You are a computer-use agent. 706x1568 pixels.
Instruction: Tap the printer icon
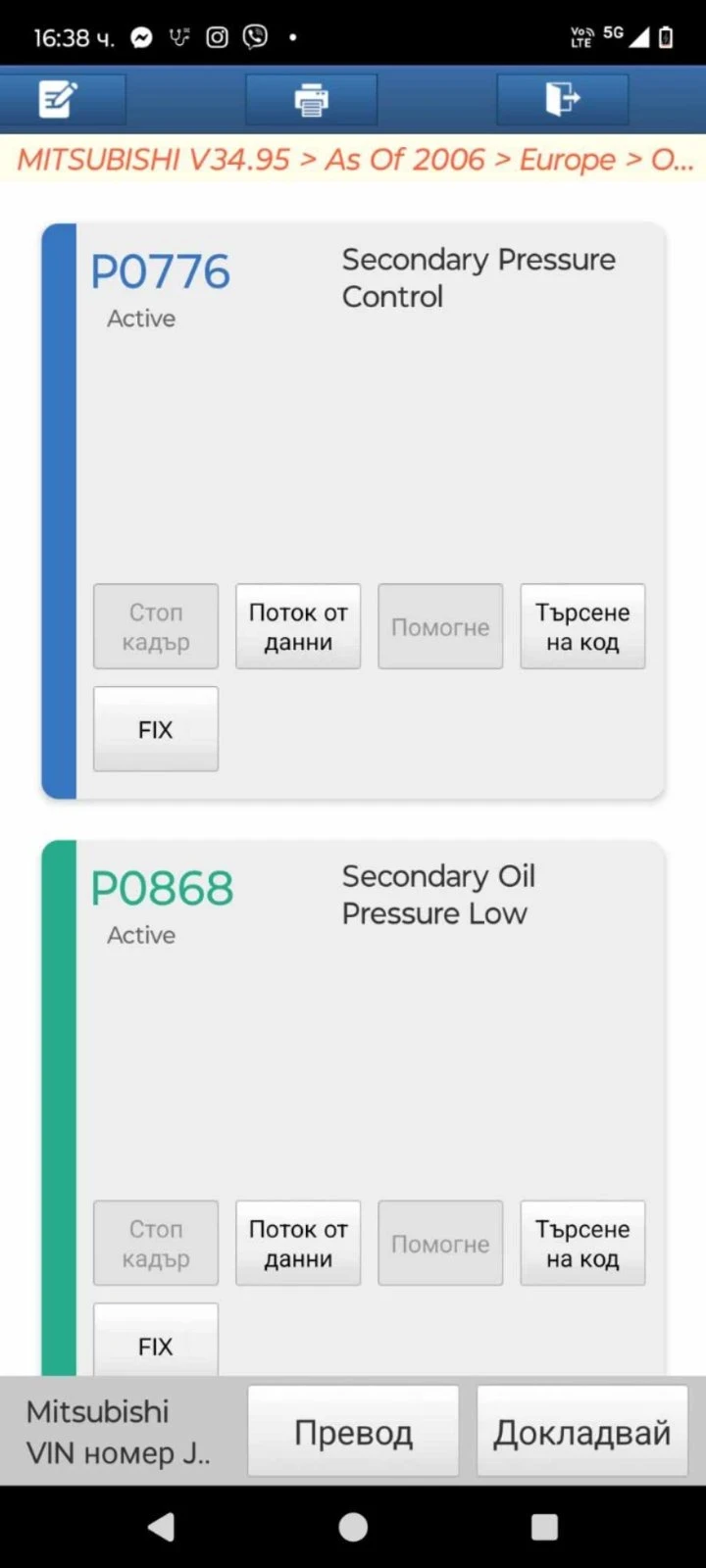click(311, 99)
